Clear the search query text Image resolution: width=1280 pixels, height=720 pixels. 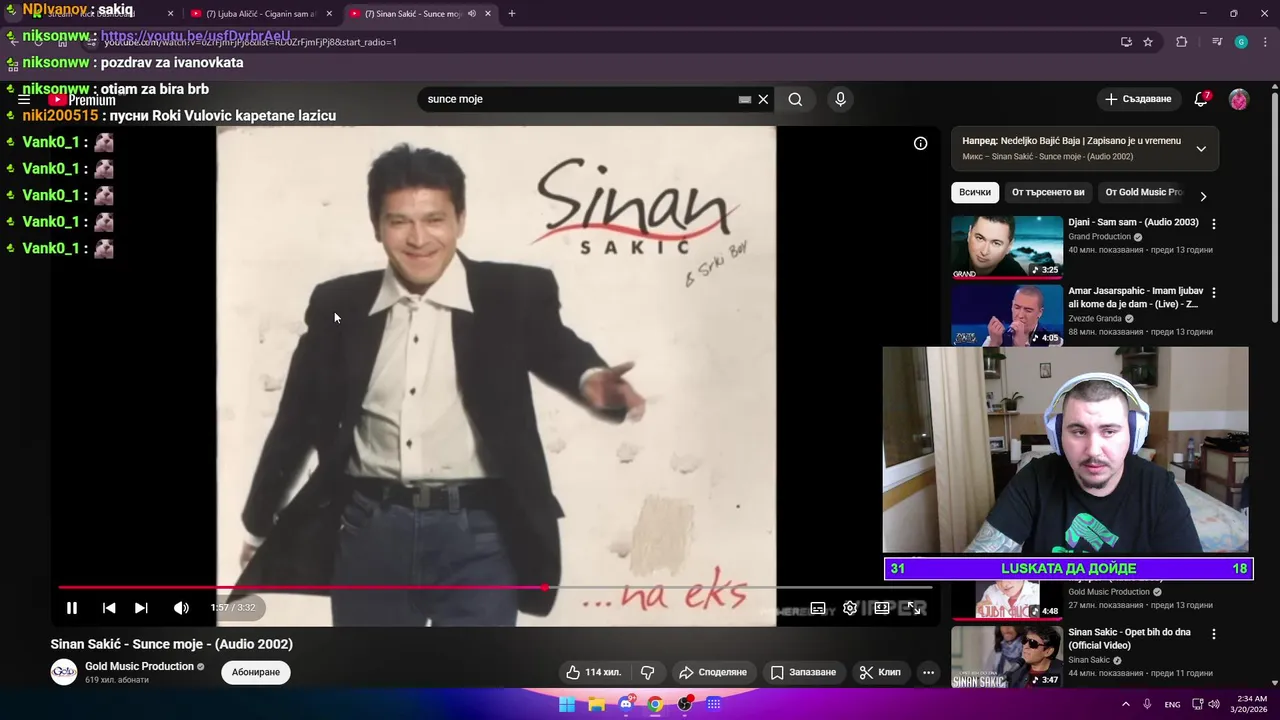tap(763, 99)
